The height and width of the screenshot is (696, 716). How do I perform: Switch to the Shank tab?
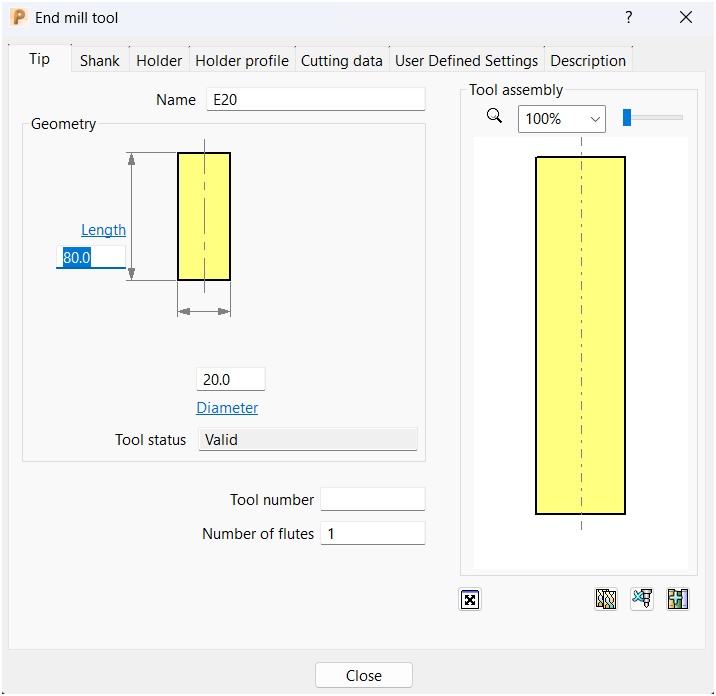(100, 60)
